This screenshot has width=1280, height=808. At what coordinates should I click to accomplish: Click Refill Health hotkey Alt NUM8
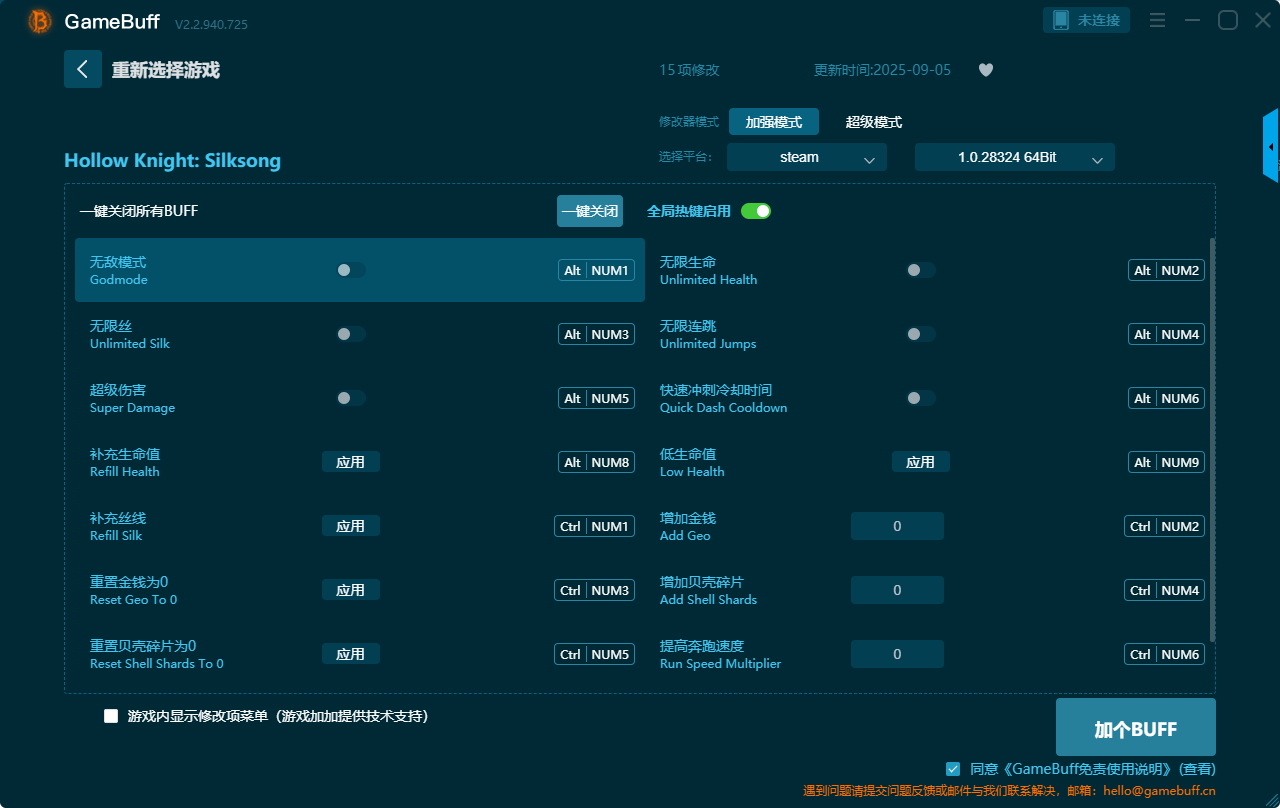596,462
